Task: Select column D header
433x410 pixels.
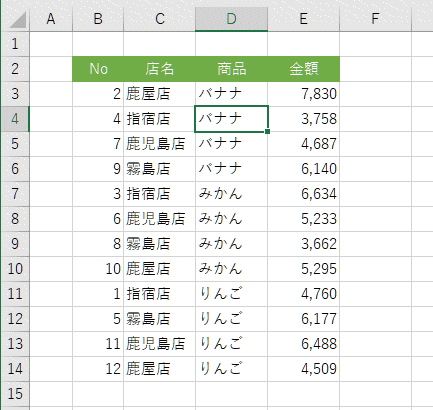Action: click(231, 19)
